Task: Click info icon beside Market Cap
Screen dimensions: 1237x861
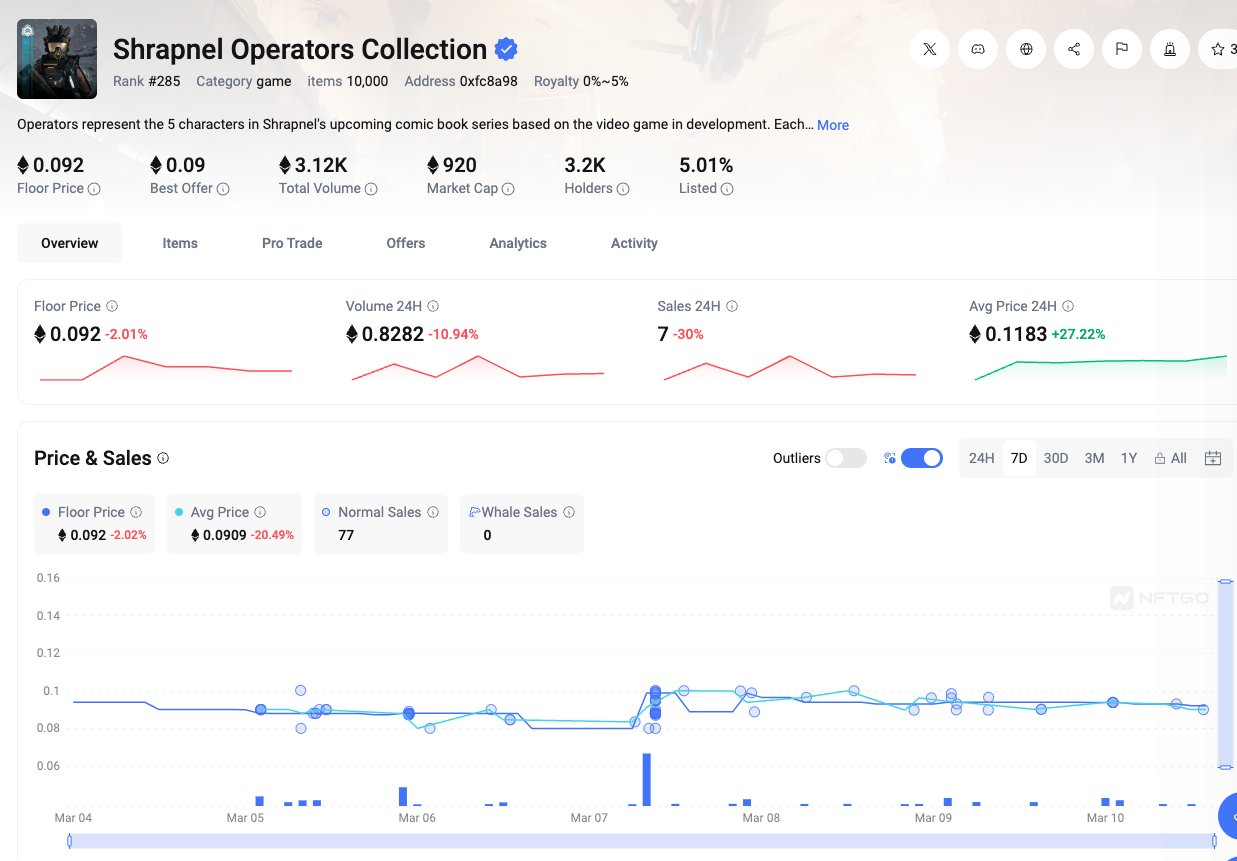Action: point(508,189)
